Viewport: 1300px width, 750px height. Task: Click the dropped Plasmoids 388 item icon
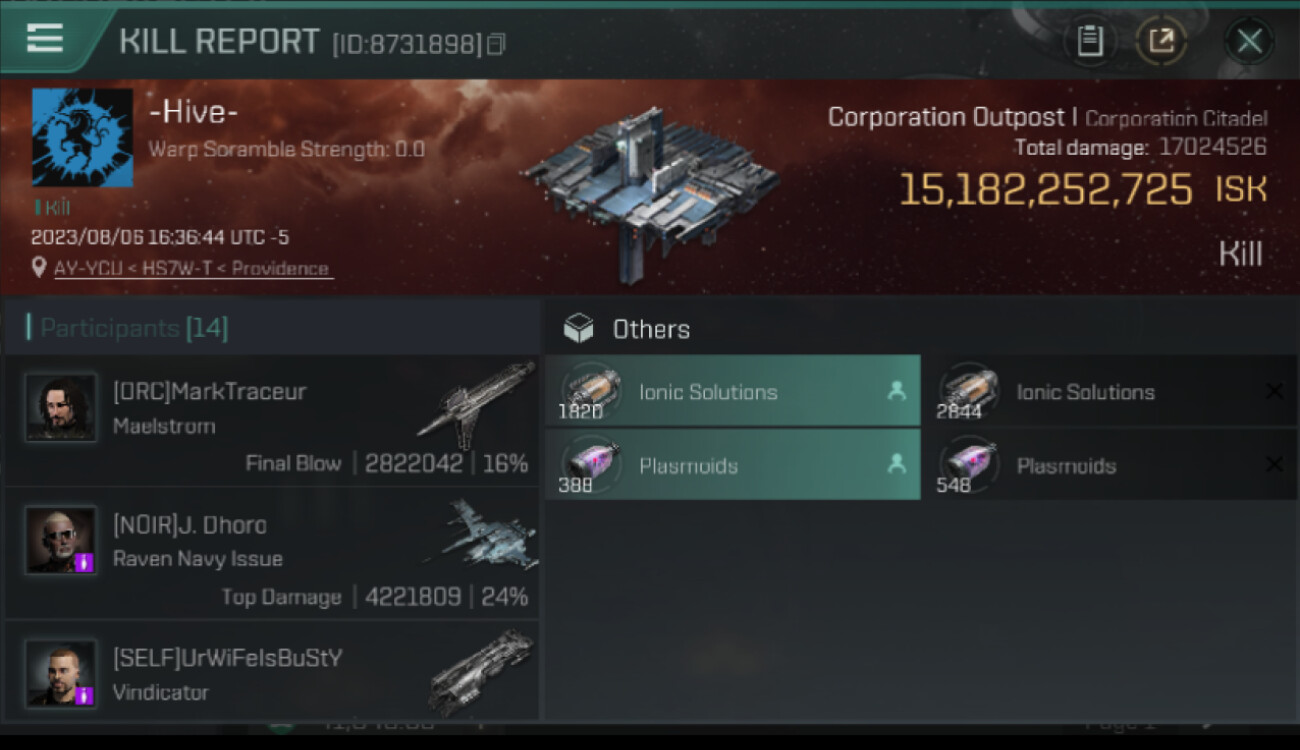[x=591, y=464]
